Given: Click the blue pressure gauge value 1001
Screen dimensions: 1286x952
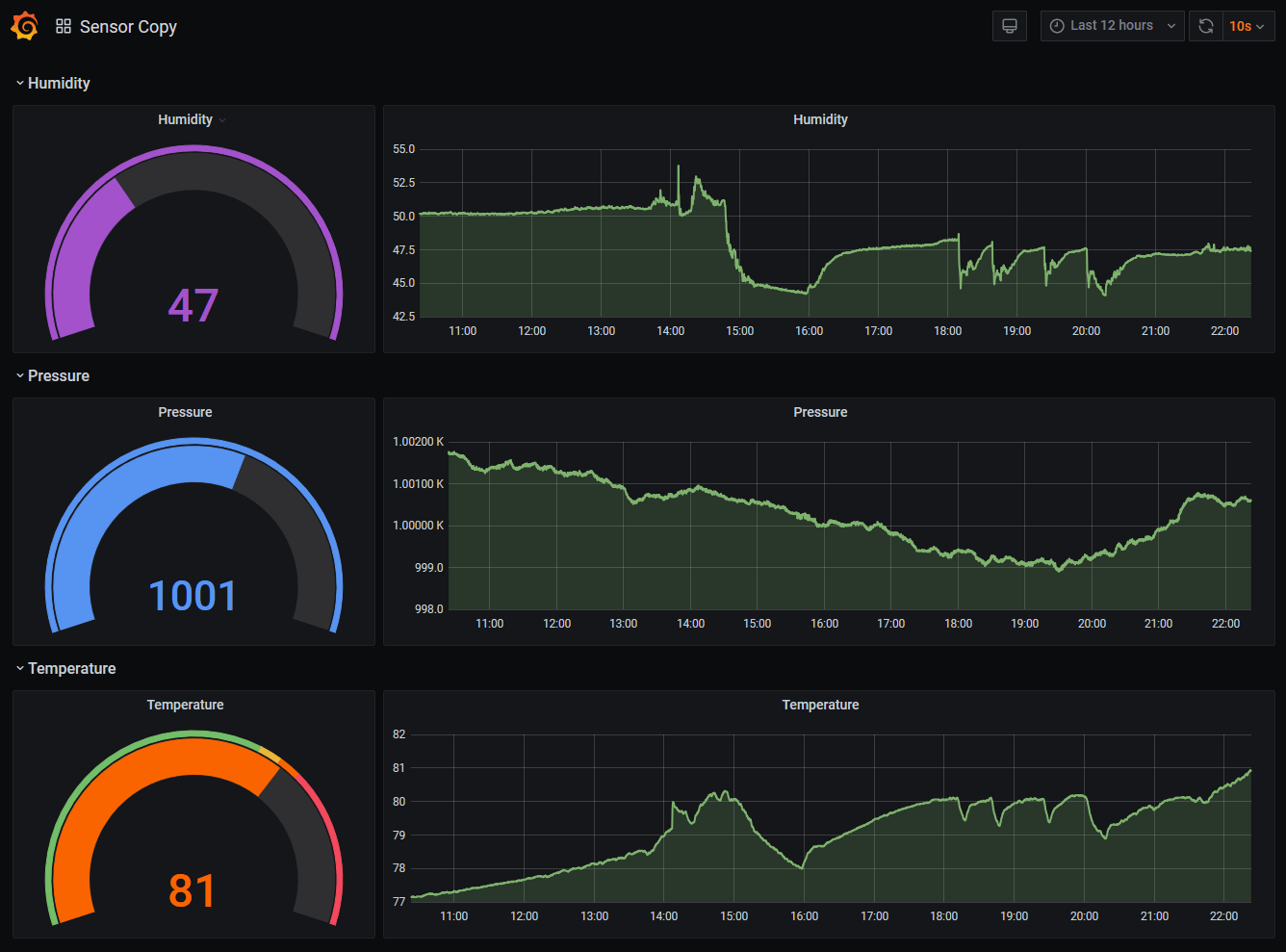Looking at the screenshot, I should pos(193,596).
